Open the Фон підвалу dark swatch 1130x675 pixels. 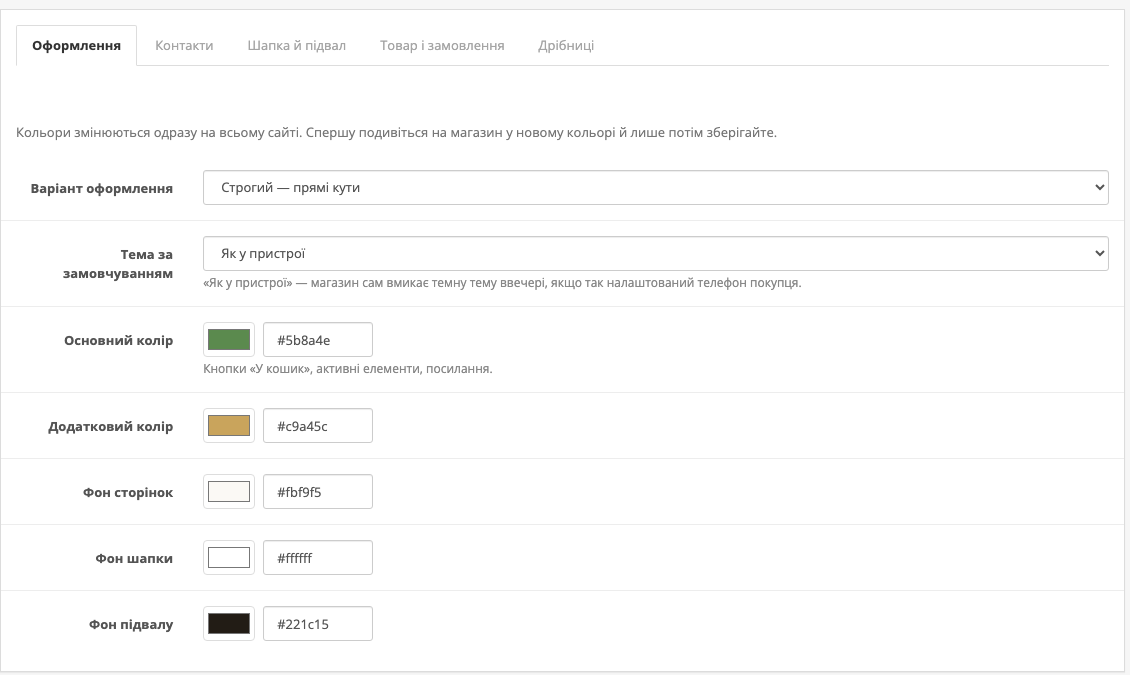(229, 624)
